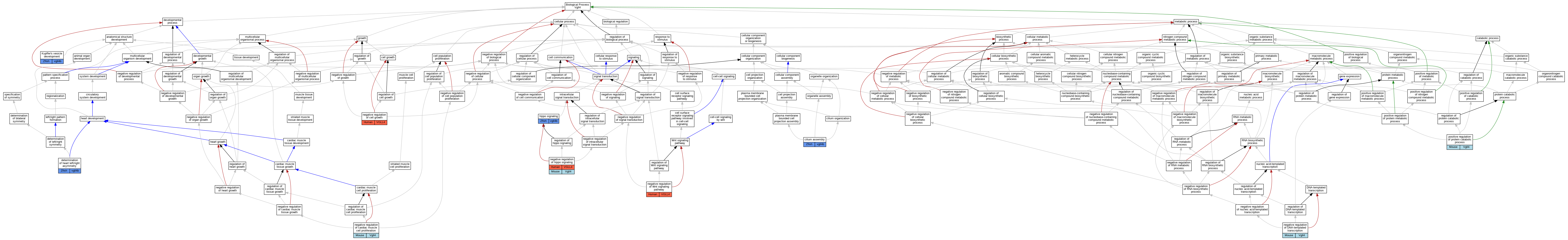
Task: Click striated muscle cell proliferation node
Action: pyautogui.click(x=400, y=165)
